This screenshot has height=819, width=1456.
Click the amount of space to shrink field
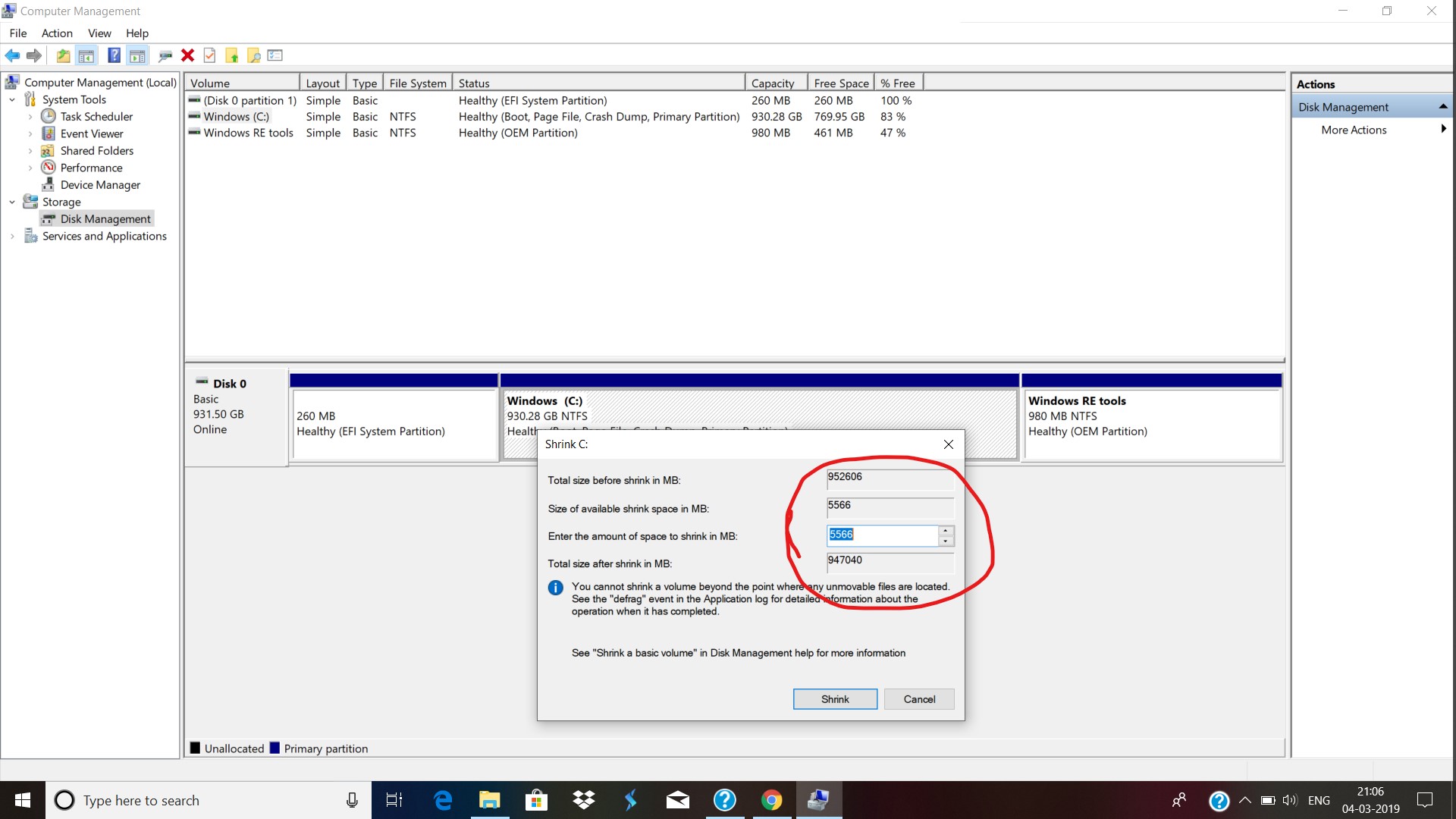tap(883, 535)
